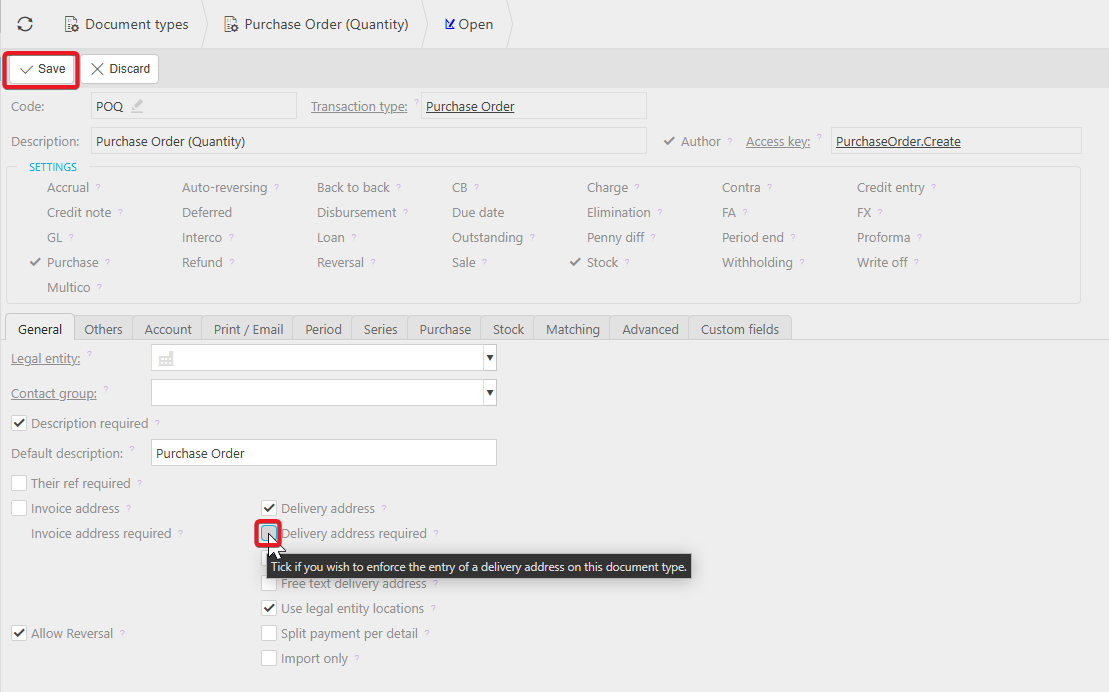Open the Advanced tab
The image size is (1109, 692).
coord(650,329)
